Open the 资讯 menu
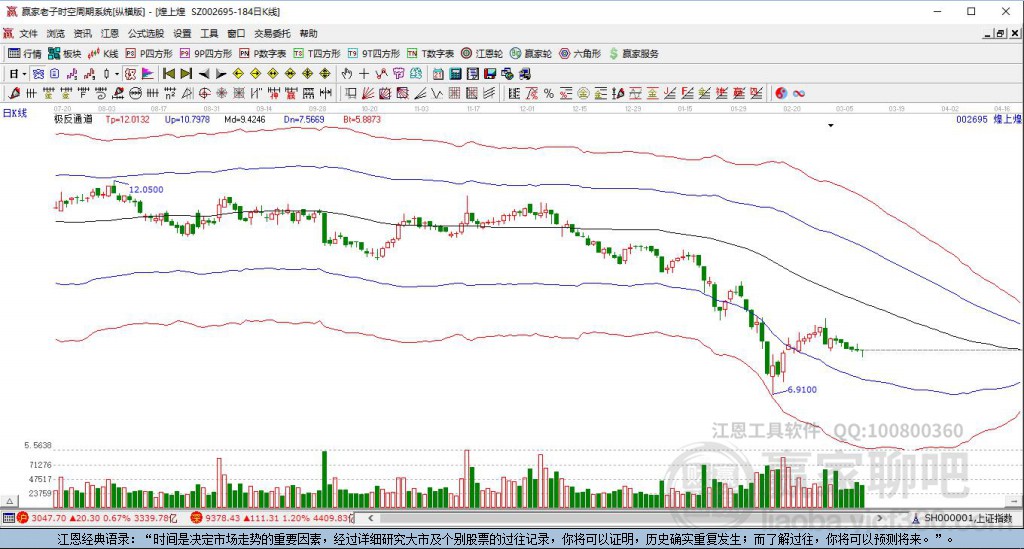Viewport: 1024px width, 549px height. pyautogui.click(x=82, y=33)
